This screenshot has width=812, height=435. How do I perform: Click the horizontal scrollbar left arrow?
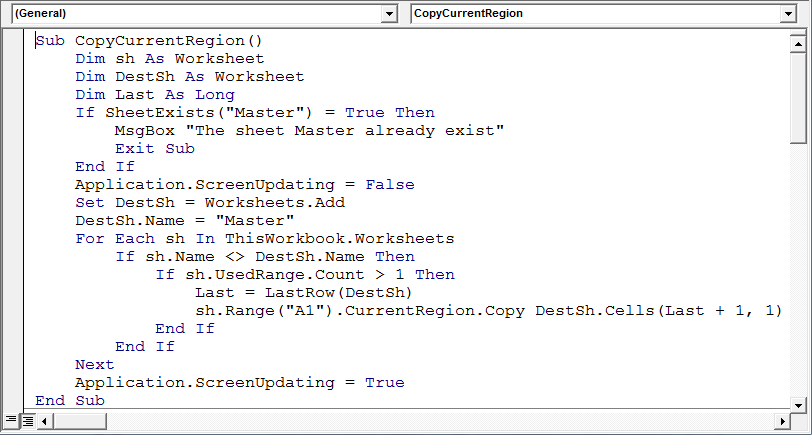tap(45, 421)
